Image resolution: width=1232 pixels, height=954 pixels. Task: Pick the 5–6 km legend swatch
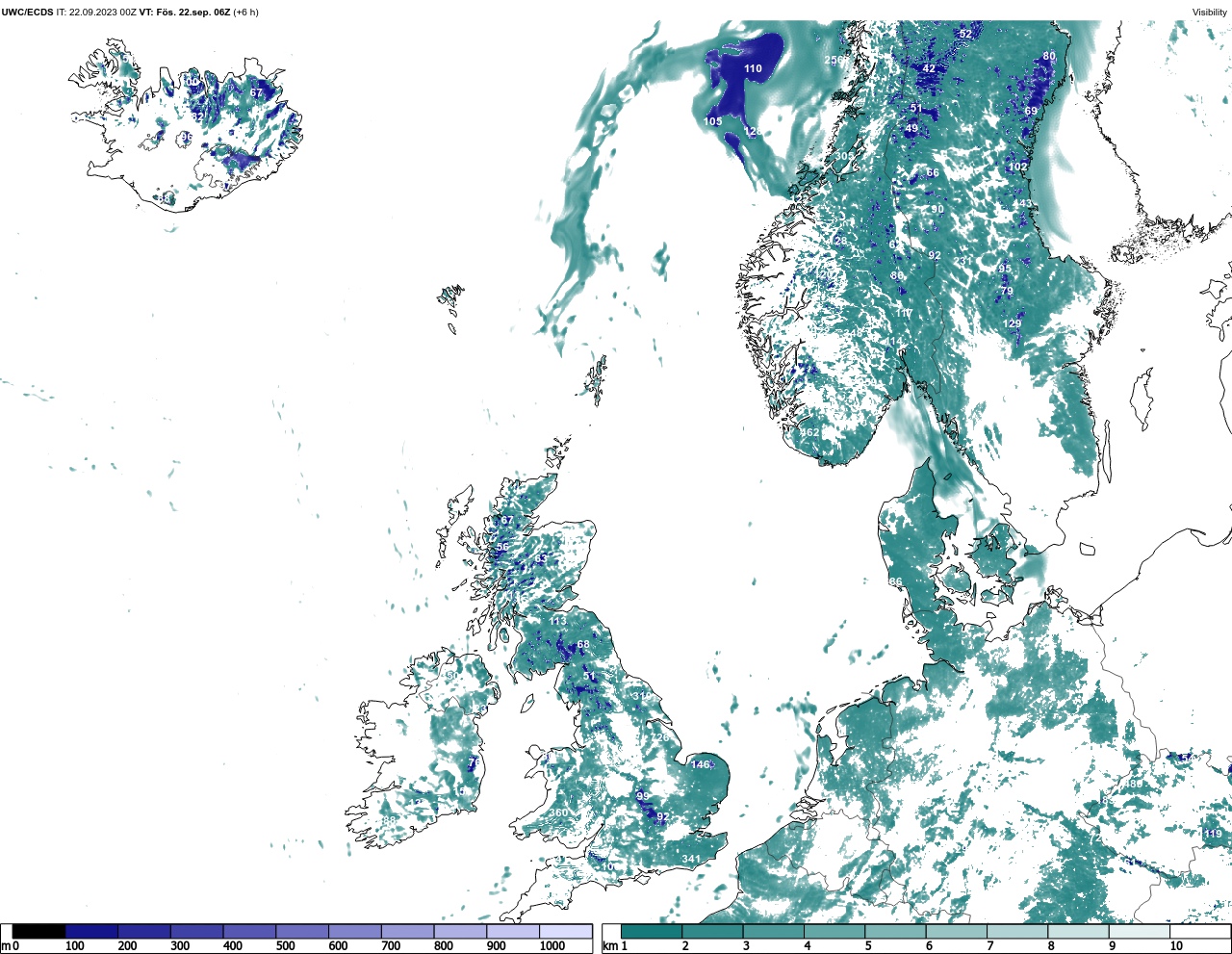(895, 932)
